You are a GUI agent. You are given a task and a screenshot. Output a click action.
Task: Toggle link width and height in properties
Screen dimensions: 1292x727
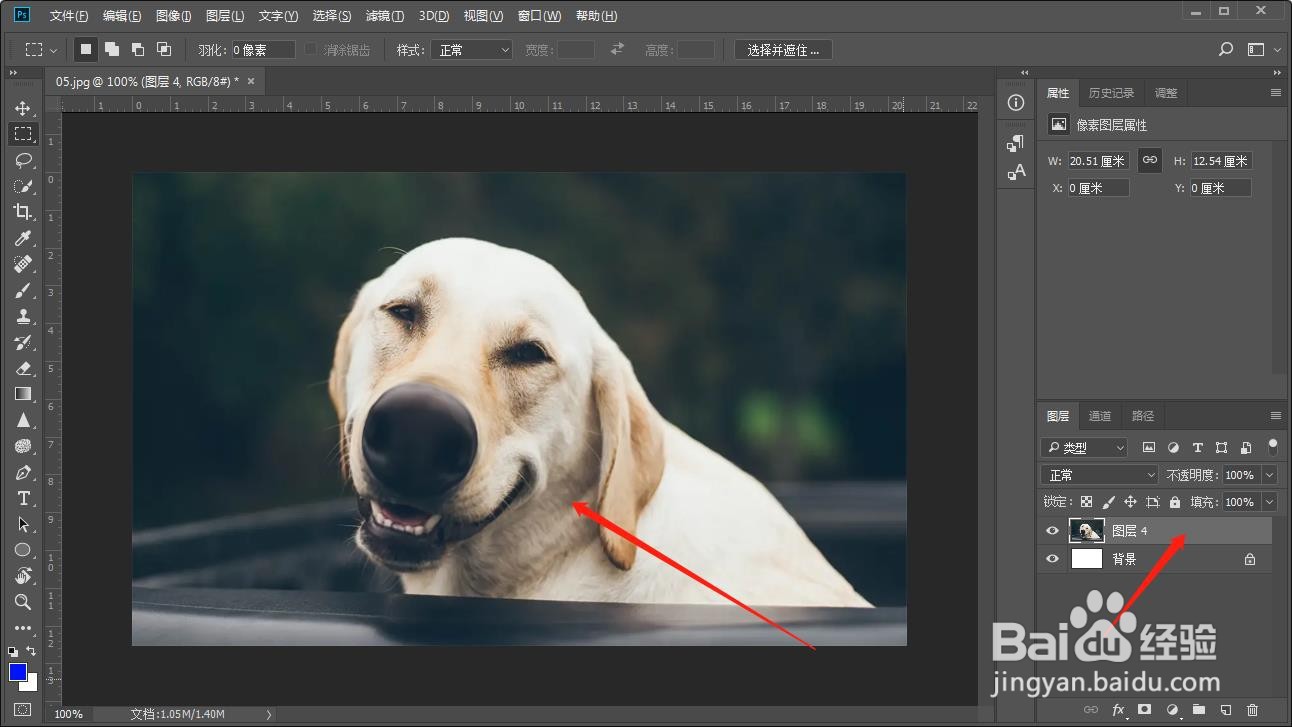click(x=1150, y=160)
